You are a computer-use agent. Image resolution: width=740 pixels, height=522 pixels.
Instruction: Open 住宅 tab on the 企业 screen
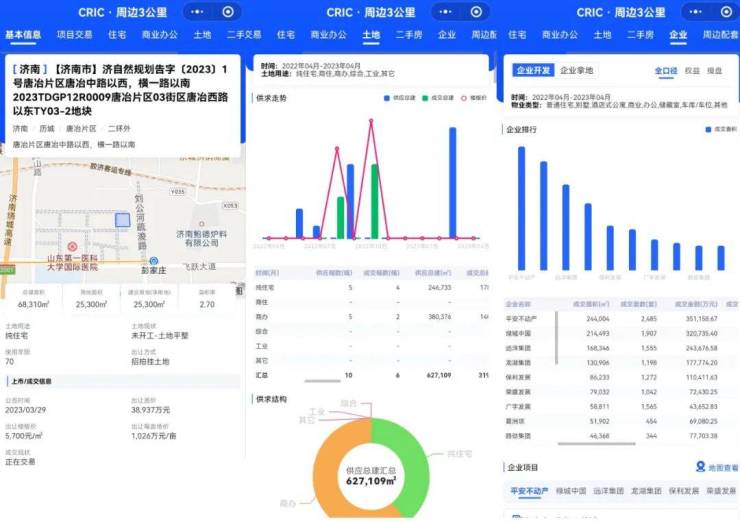[517, 34]
